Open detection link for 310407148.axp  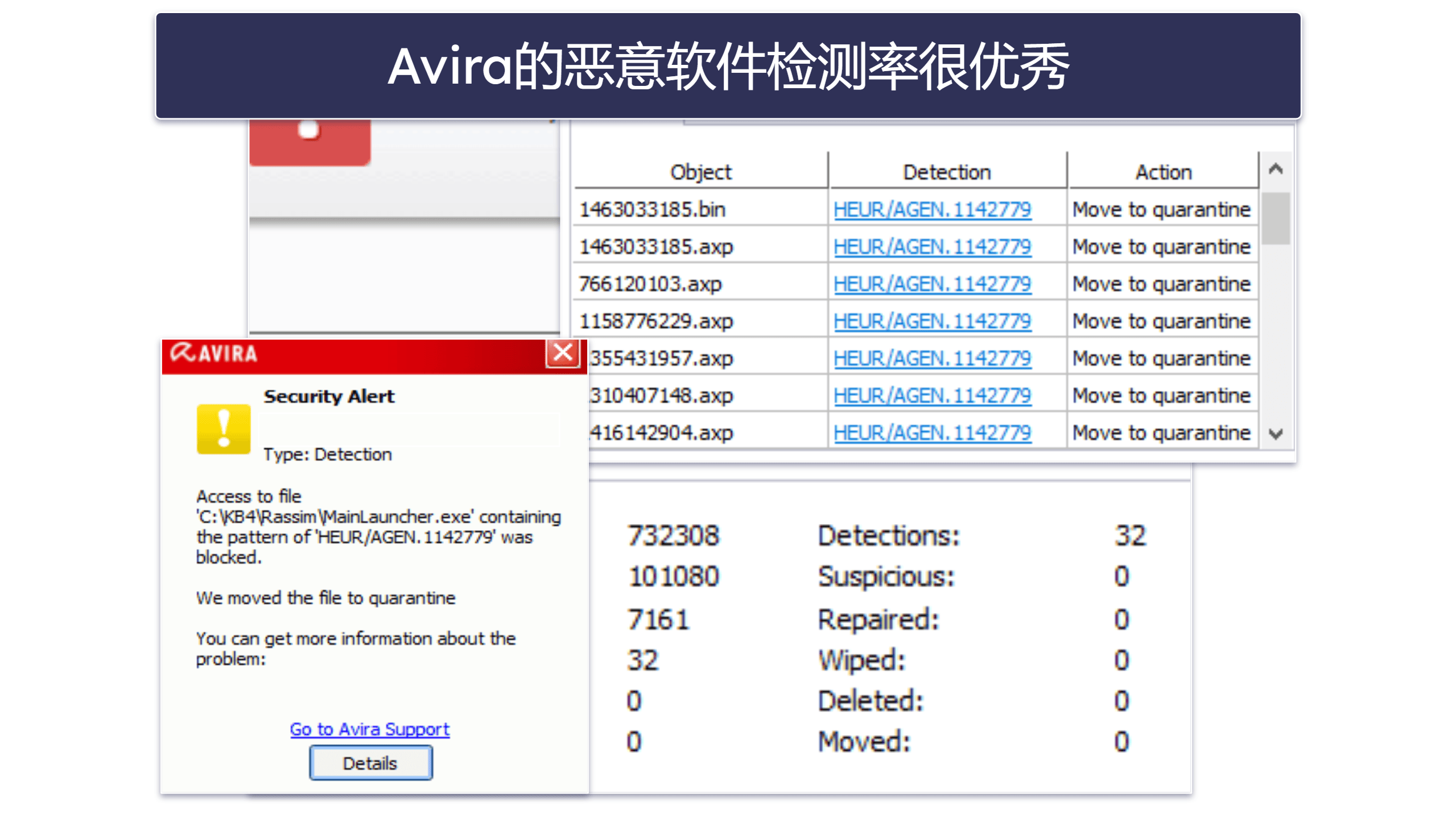click(932, 395)
